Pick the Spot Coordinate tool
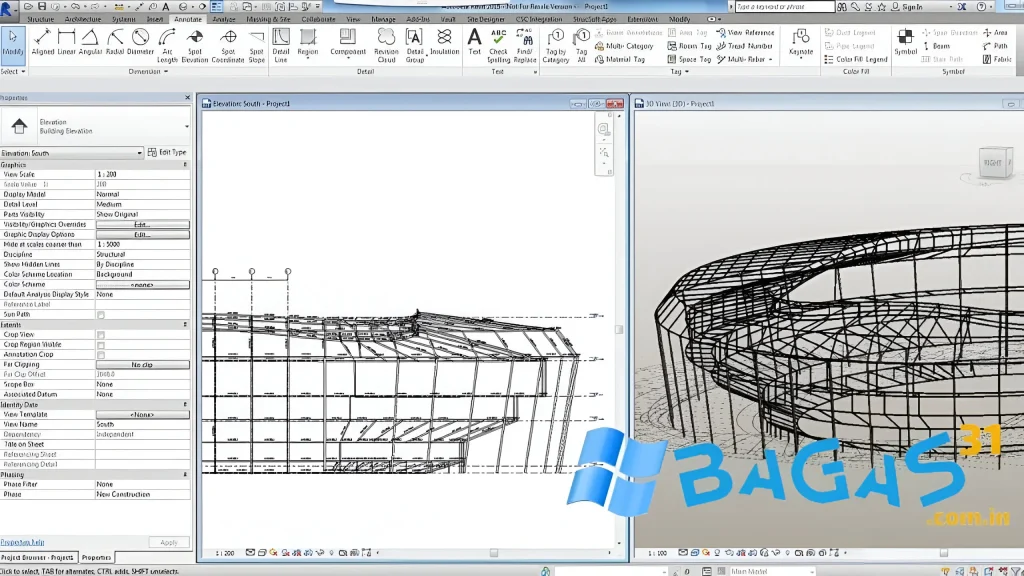Viewport: 1024px width, 576px height. click(x=228, y=46)
